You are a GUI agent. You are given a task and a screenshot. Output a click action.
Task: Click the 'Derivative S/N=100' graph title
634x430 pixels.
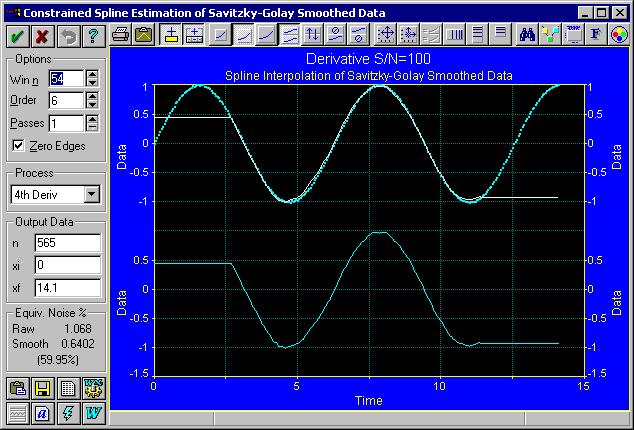click(x=368, y=59)
